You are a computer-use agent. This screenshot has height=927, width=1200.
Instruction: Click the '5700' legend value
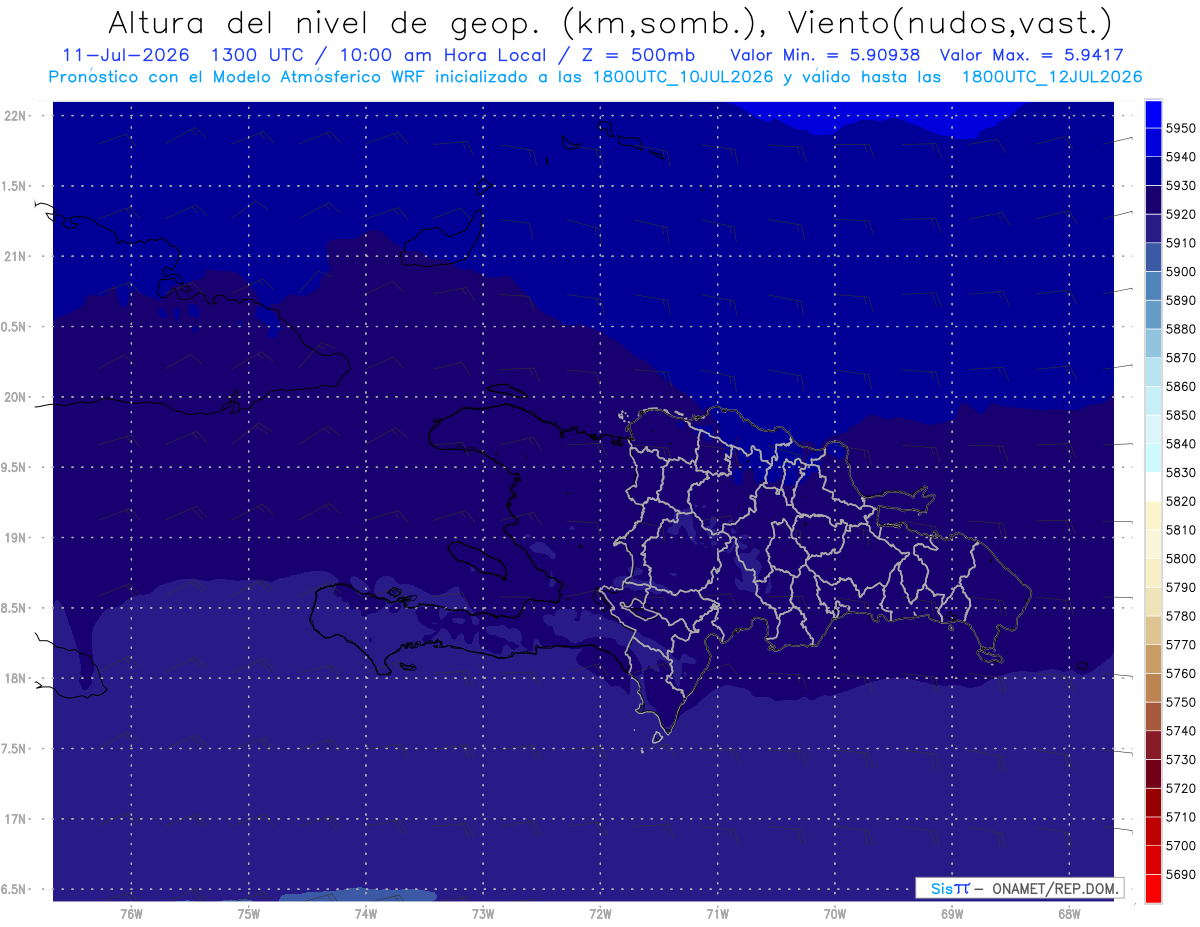click(x=1181, y=846)
